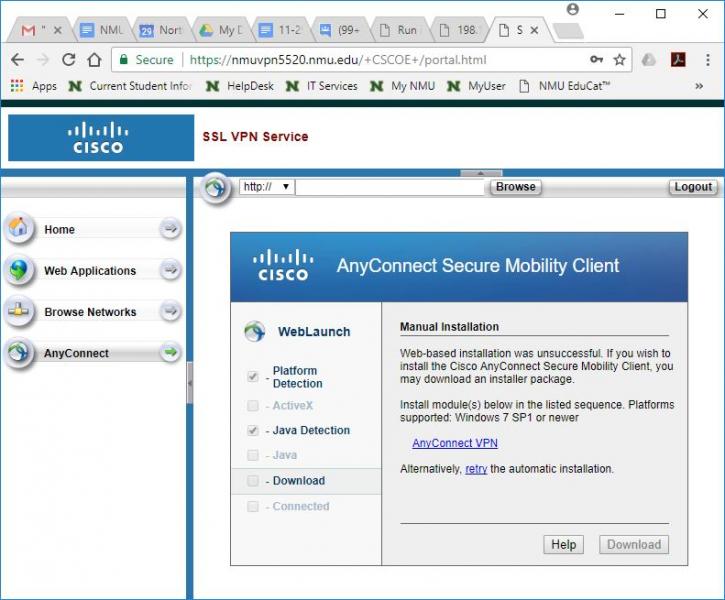This screenshot has height=600, width=725.
Task: Go back to previous page
Action: tap(17, 60)
